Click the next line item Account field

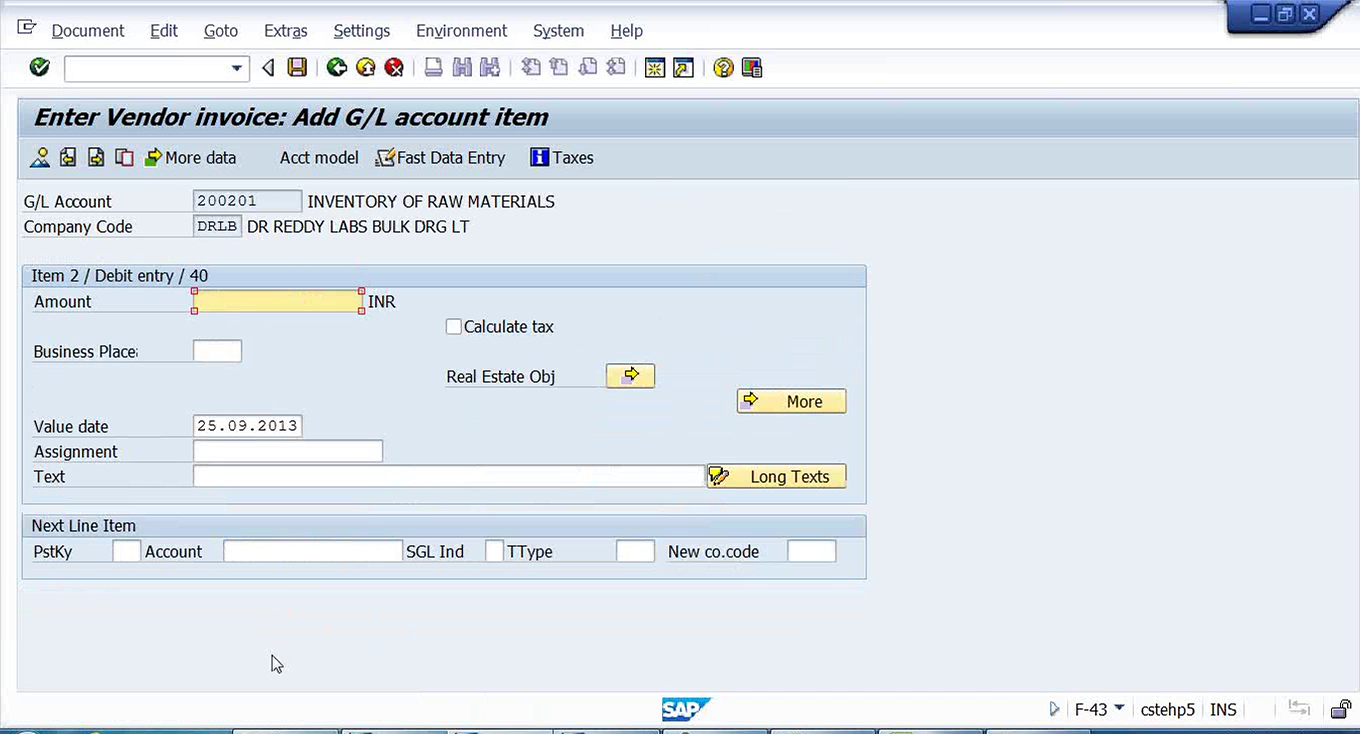click(312, 551)
